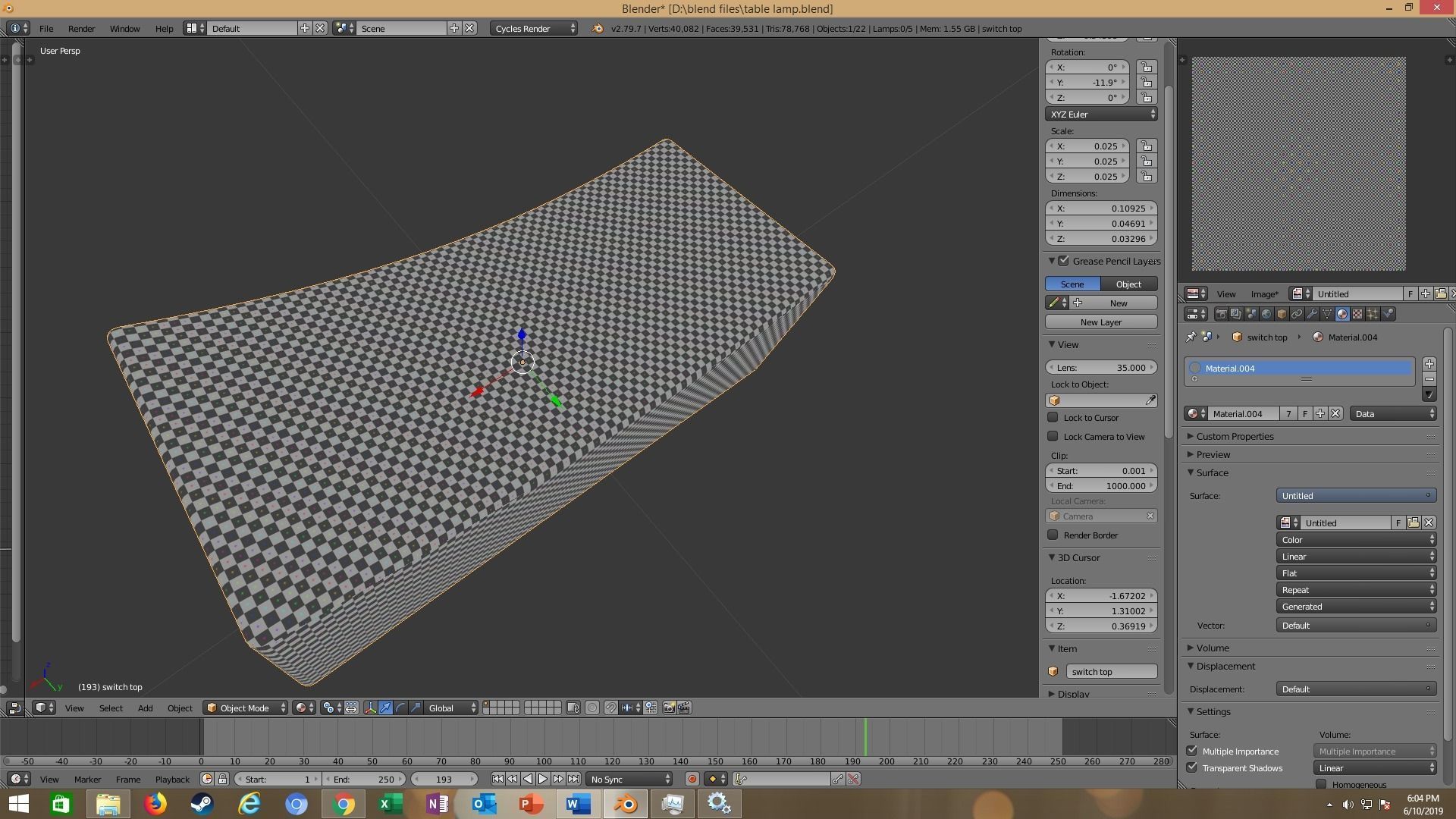This screenshot has height=819, width=1456.
Task: Open the Render properties tab camera icon
Action: (1221, 314)
